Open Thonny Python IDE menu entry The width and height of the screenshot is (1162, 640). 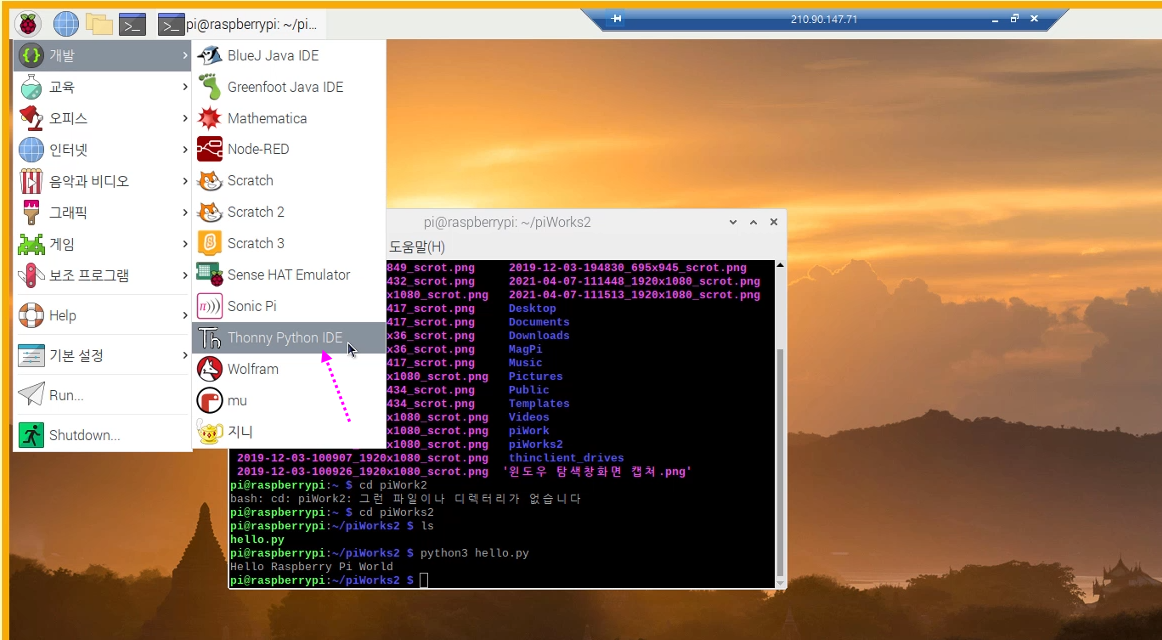tap(288, 338)
